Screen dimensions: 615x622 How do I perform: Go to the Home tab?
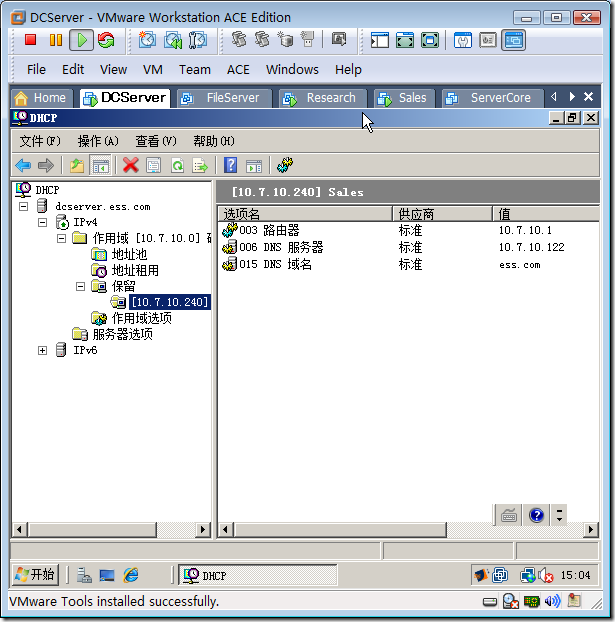click(42, 98)
